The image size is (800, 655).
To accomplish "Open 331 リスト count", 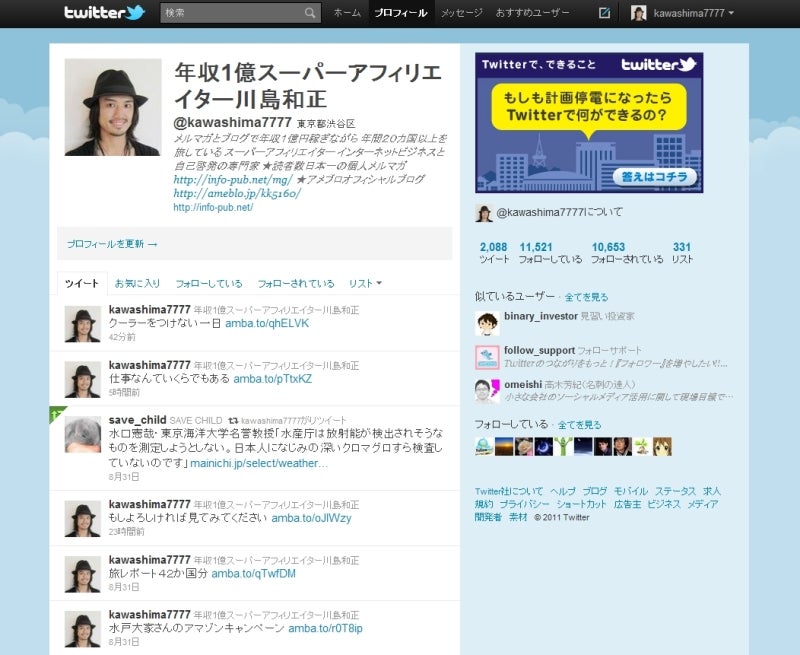I will coord(682,253).
